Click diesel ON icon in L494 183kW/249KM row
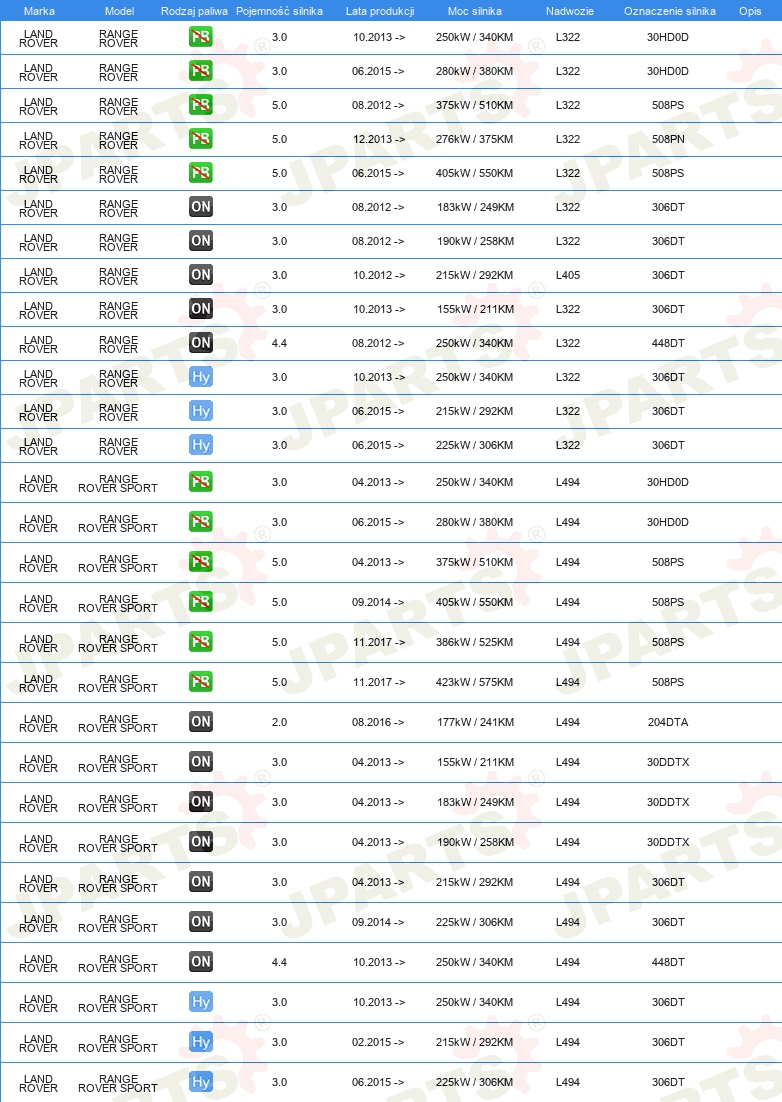Screen dimensions: 782x1102 (201, 802)
